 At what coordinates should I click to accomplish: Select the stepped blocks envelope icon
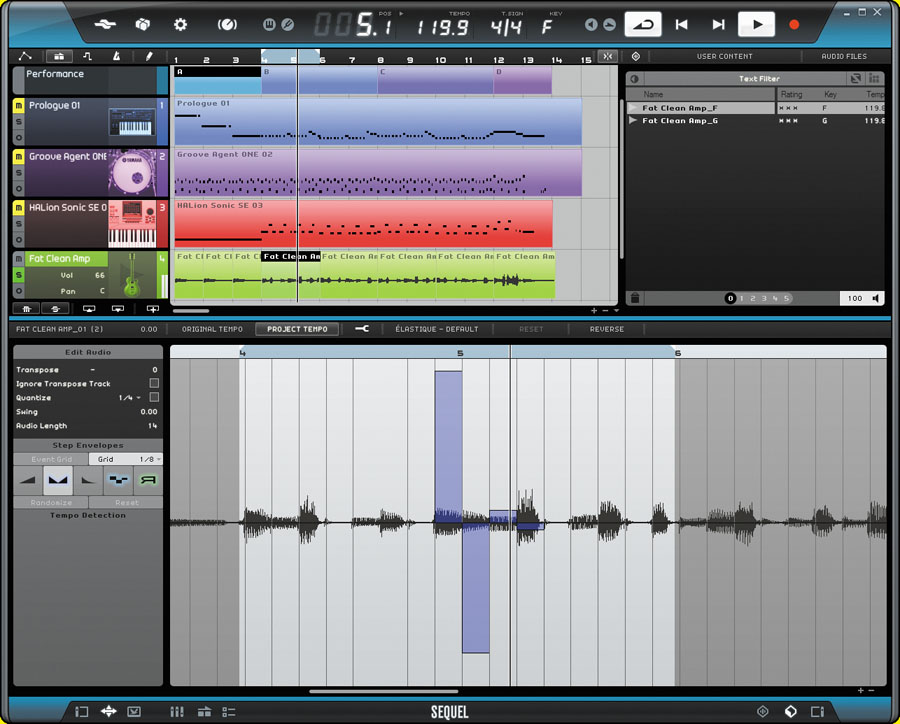coord(118,480)
